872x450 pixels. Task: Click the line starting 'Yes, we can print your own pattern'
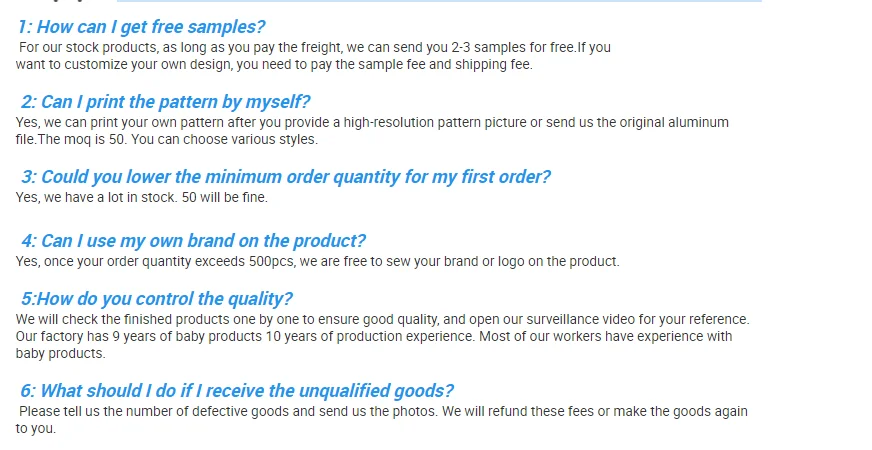372,122
